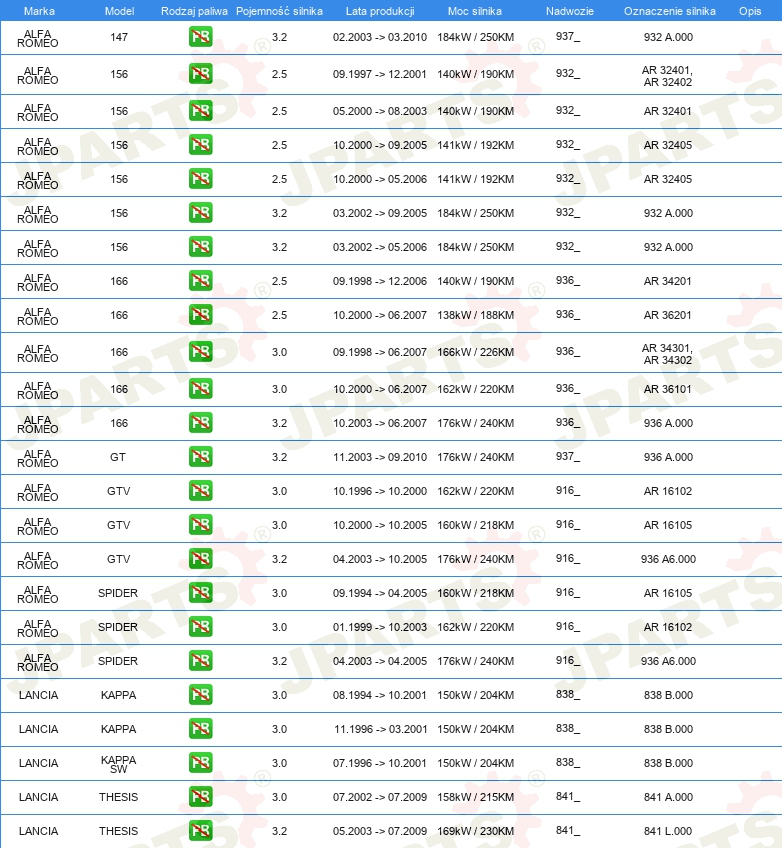Click the Nadwozie column header

pos(569,11)
